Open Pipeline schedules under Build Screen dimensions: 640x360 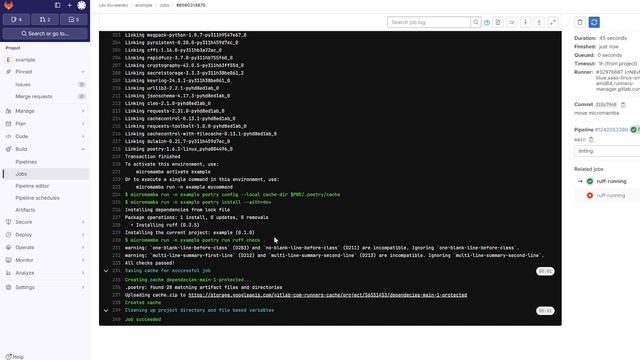coord(45,198)
